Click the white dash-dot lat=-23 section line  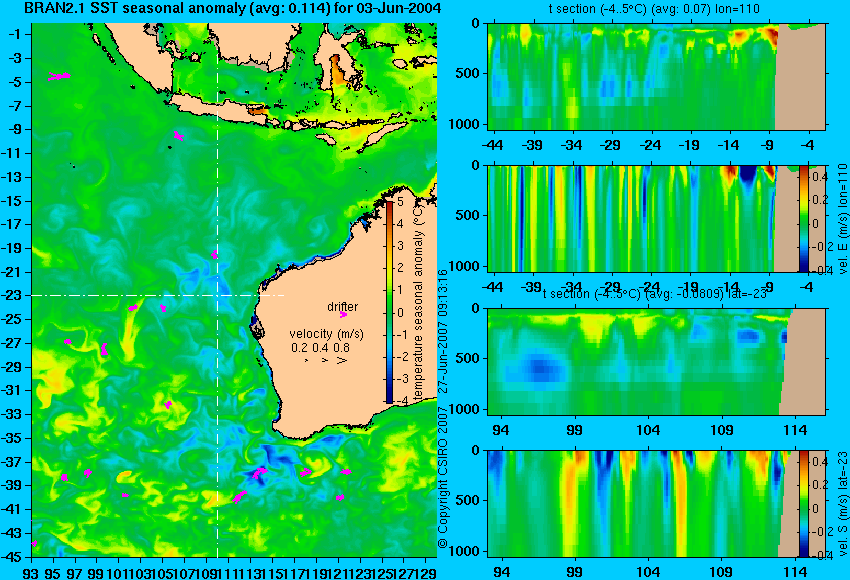point(158,295)
